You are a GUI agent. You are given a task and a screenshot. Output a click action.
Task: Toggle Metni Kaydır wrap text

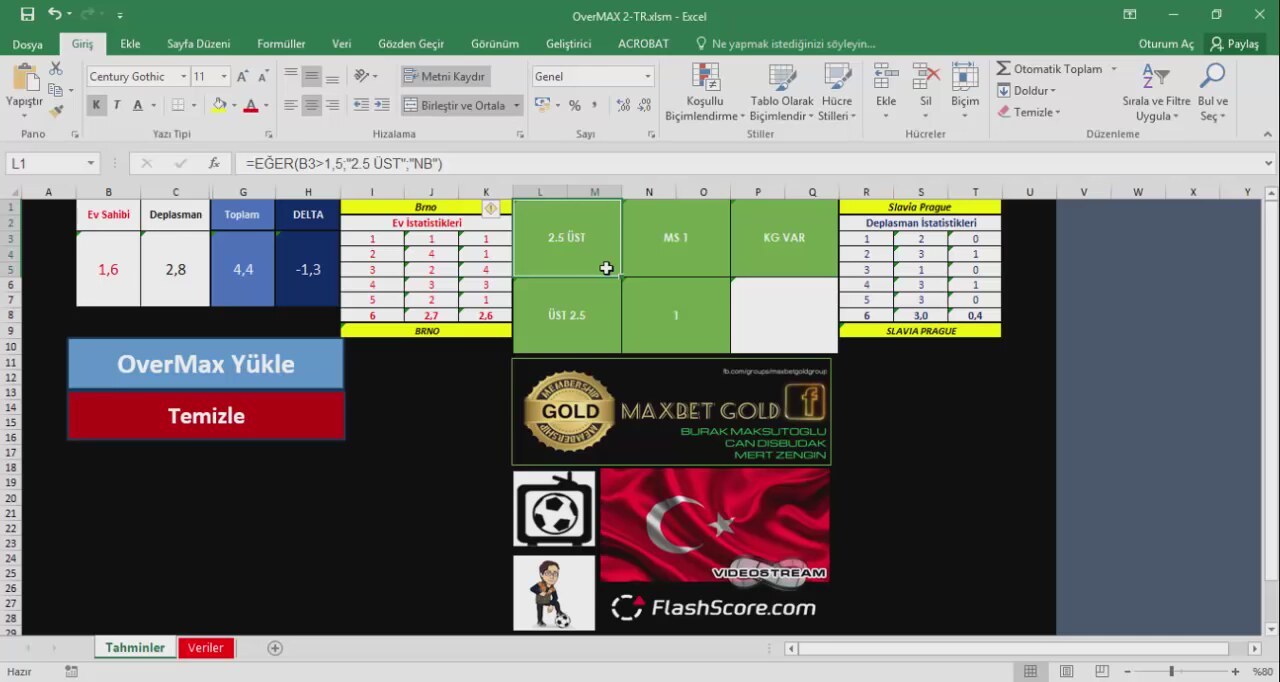pos(444,76)
